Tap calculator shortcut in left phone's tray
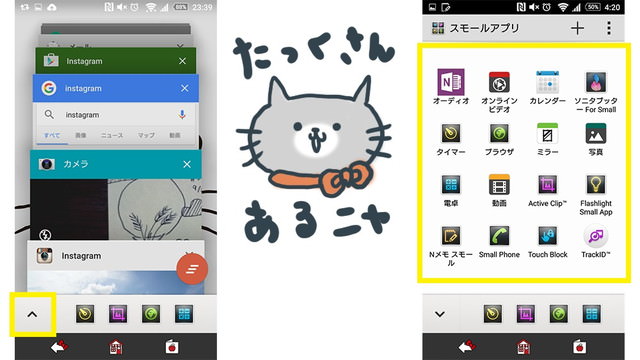 tap(184, 314)
